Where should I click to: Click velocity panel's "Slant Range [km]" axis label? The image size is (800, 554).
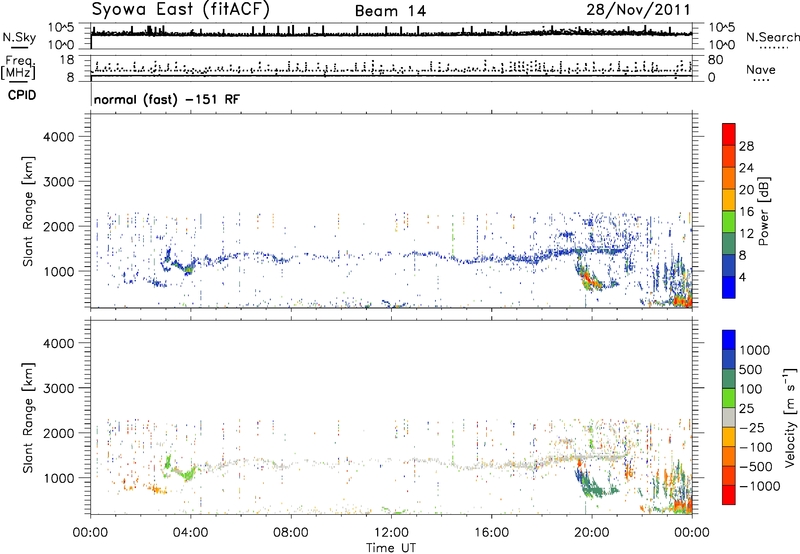(28, 418)
